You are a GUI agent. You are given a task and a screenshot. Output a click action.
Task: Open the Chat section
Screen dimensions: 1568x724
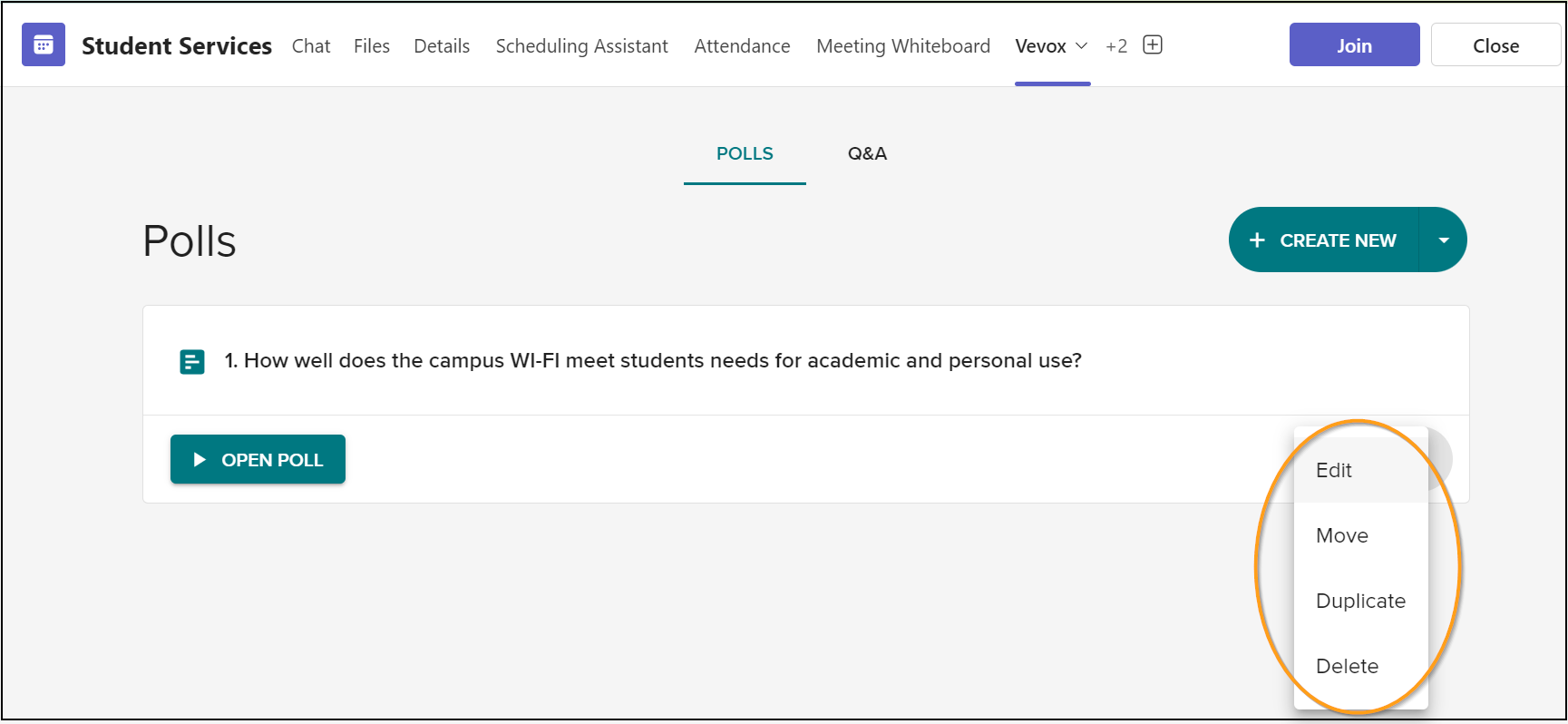point(311,45)
